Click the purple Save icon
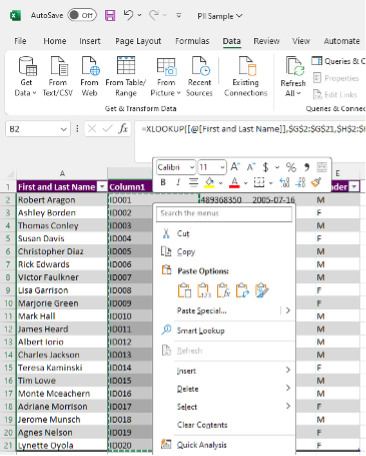Image resolution: width=366 pixels, height=456 pixels. coord(110,15)
